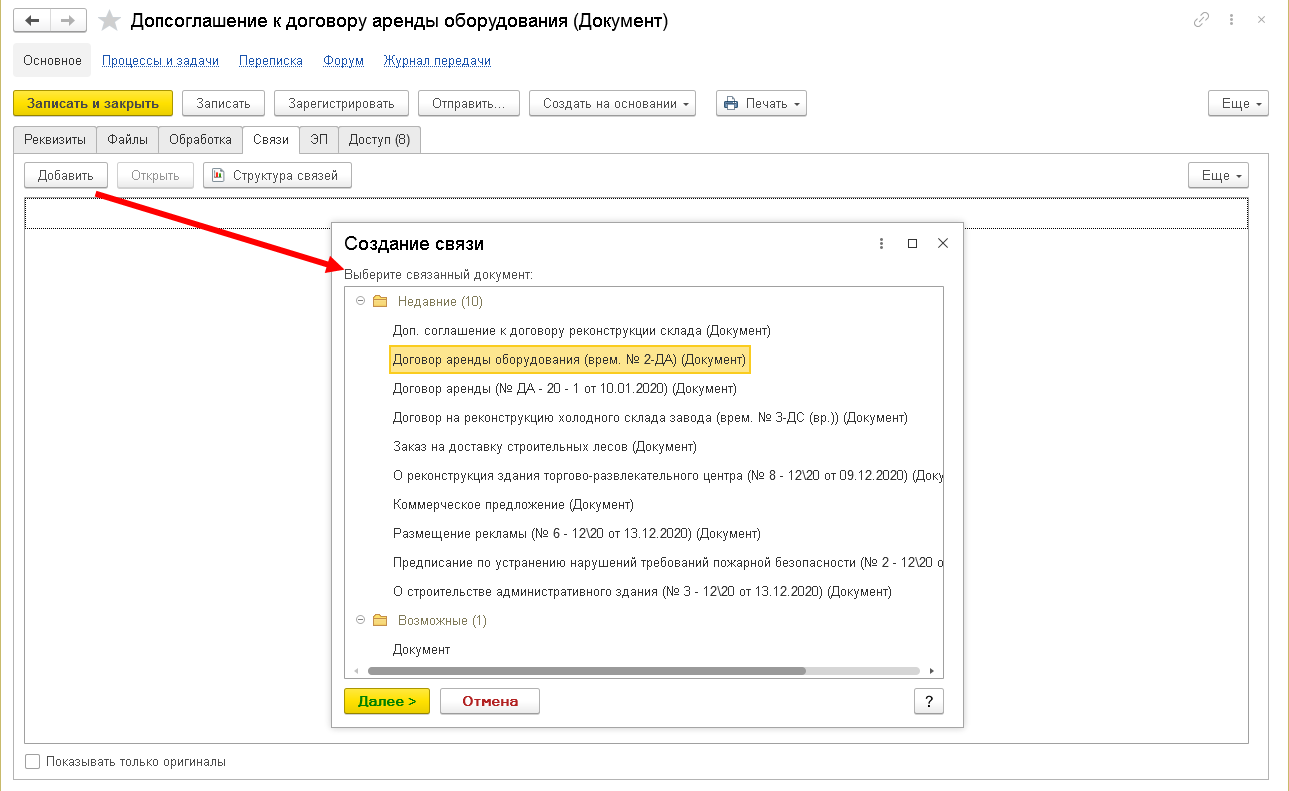This screenshot has height=791, width=1289.
Task: Select Коммерческое предложение (Документ)
Action: click(513, 504)
